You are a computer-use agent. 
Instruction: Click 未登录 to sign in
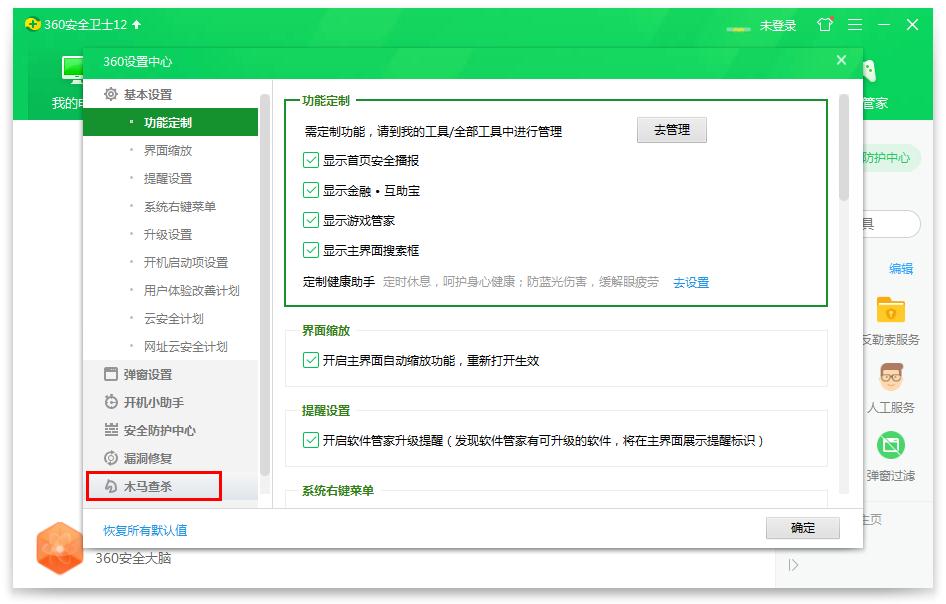point(778,27)
